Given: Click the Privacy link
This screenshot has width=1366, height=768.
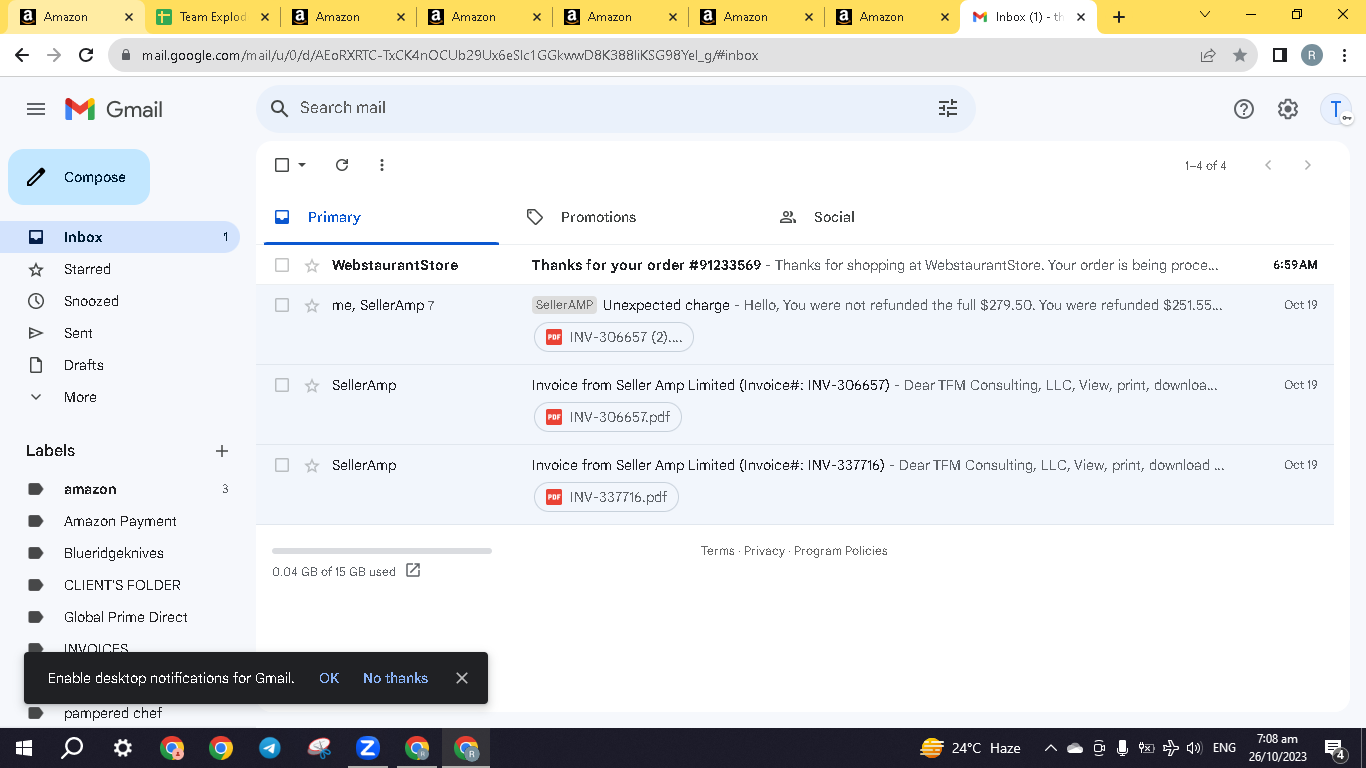Looking at the screenshot, I should pyautogui.click(x=764, y=551).
